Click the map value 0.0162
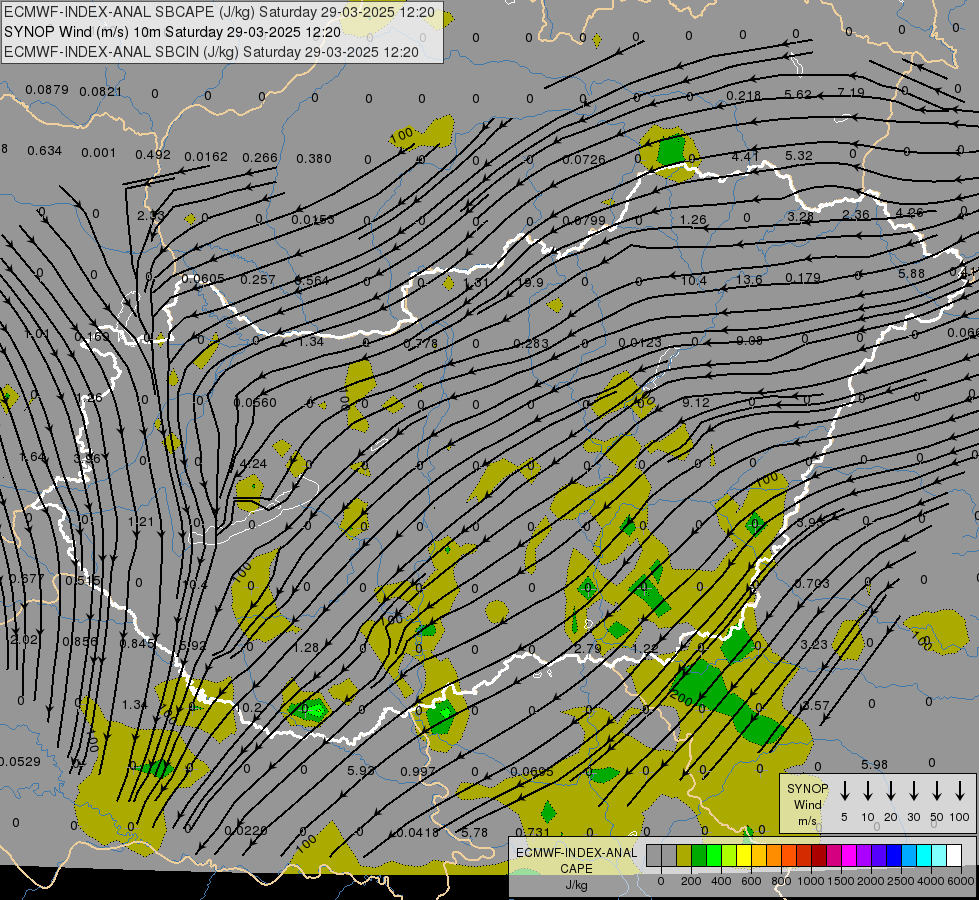 coord(206,157)
